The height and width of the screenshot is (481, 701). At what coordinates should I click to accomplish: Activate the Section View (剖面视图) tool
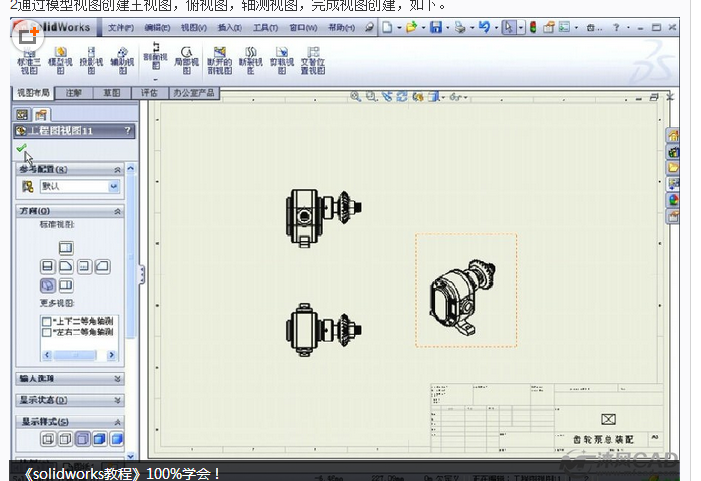coord(155,56)
